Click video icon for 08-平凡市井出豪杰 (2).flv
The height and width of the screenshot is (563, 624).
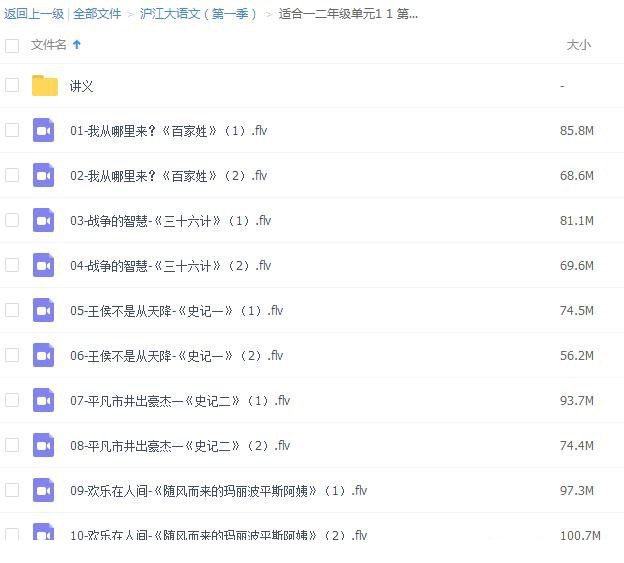(43, 445)
